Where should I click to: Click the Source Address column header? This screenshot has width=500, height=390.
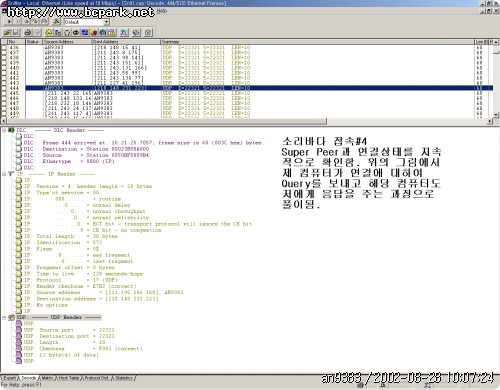coord(67,42)
